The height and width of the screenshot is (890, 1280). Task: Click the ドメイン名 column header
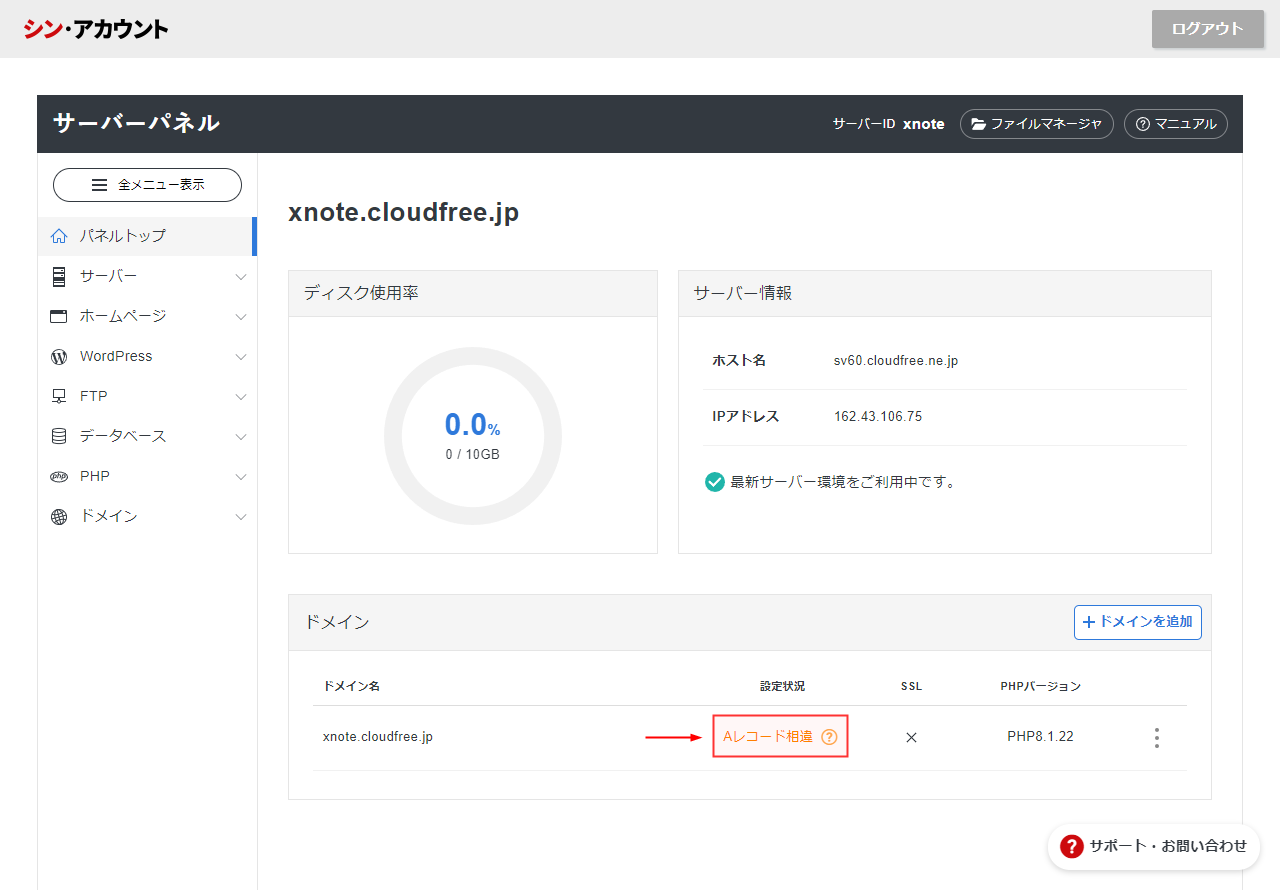(x=351, y=686)
